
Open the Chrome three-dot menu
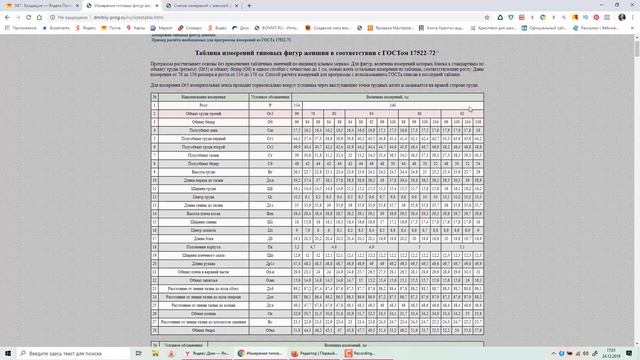coord(633,18)
